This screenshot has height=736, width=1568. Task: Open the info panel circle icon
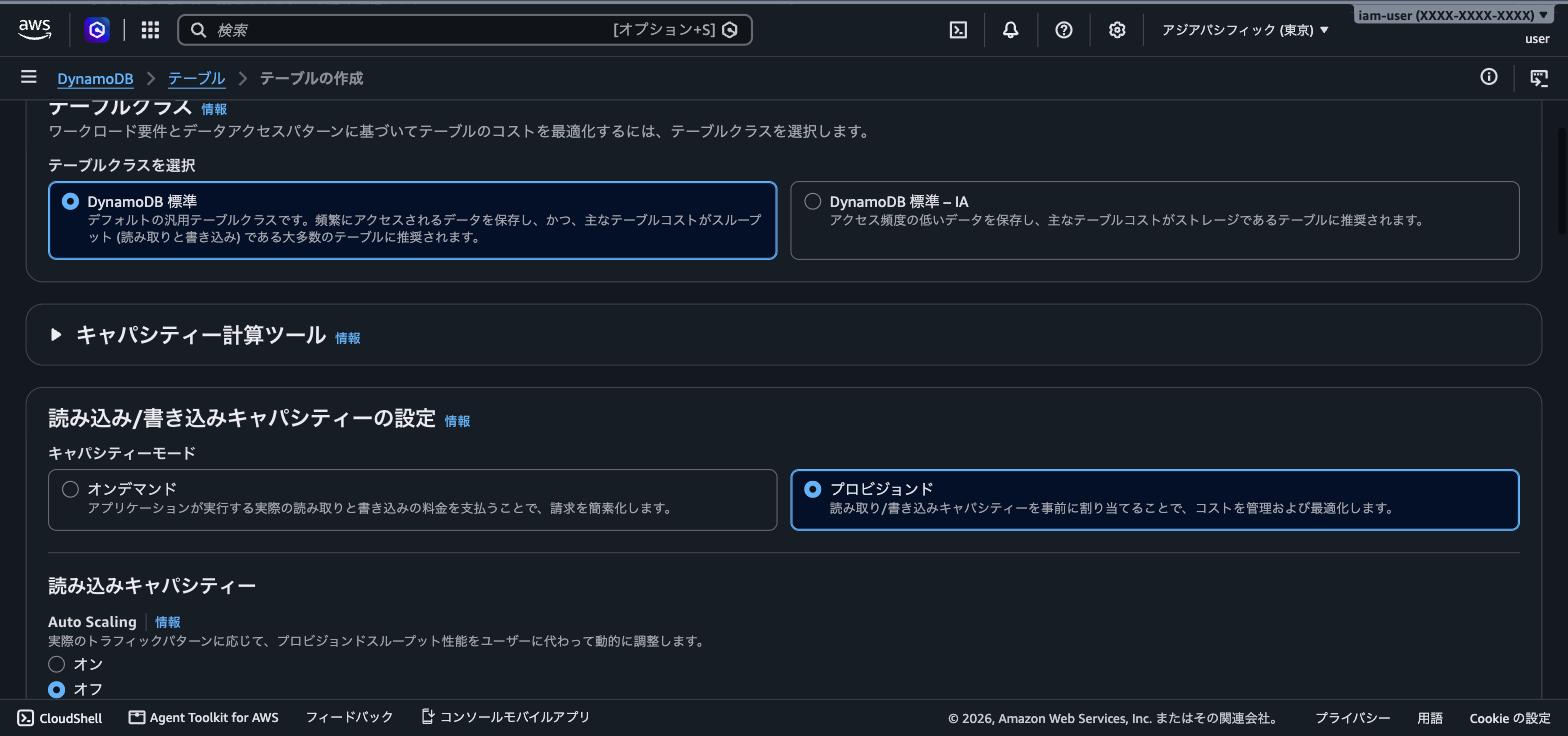click(x=1489, y=77)
